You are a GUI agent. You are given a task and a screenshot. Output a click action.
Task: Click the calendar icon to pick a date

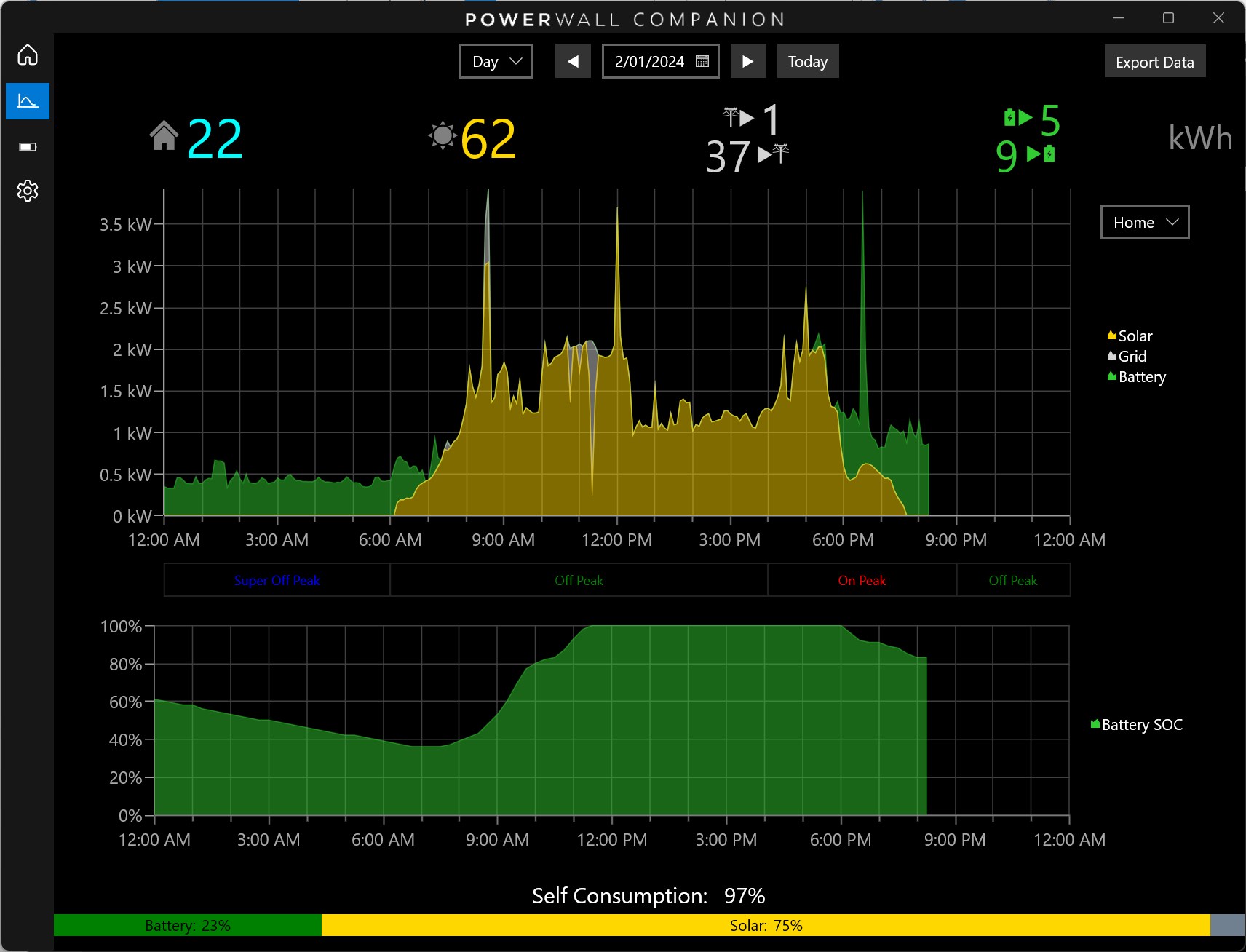[x=701, y=61]
